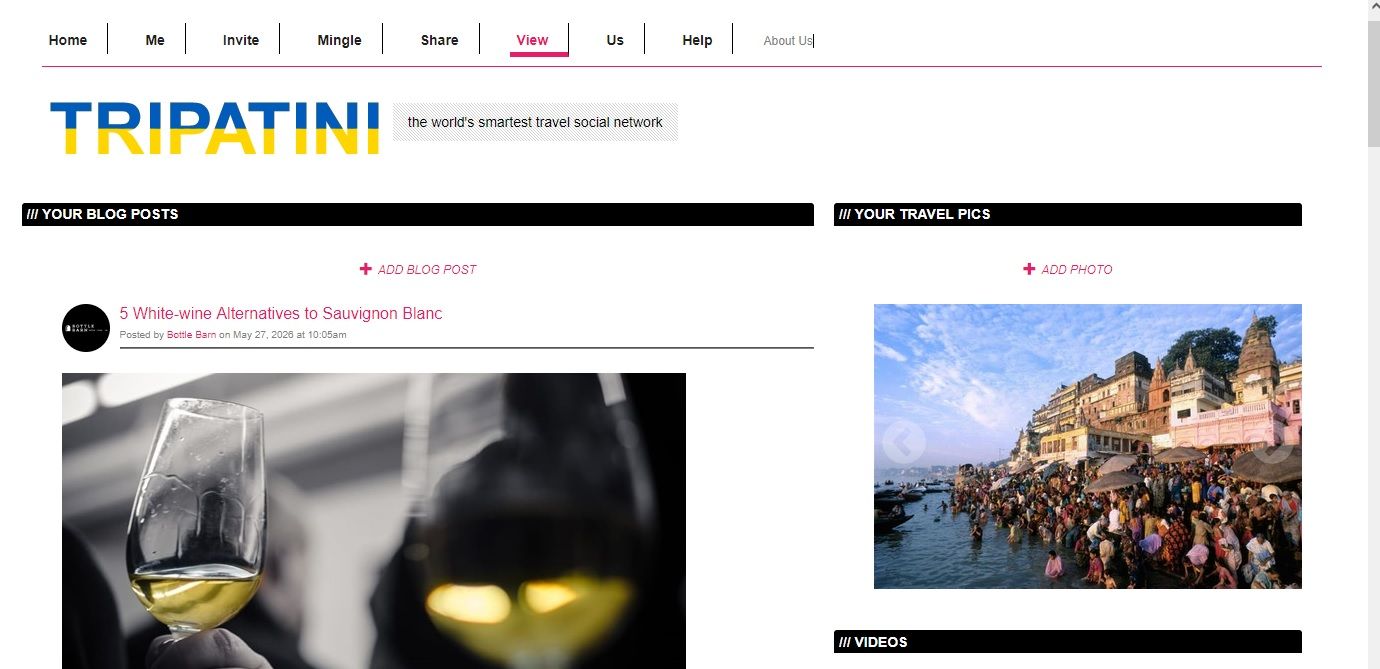Open the Me menu

point(155,40)
